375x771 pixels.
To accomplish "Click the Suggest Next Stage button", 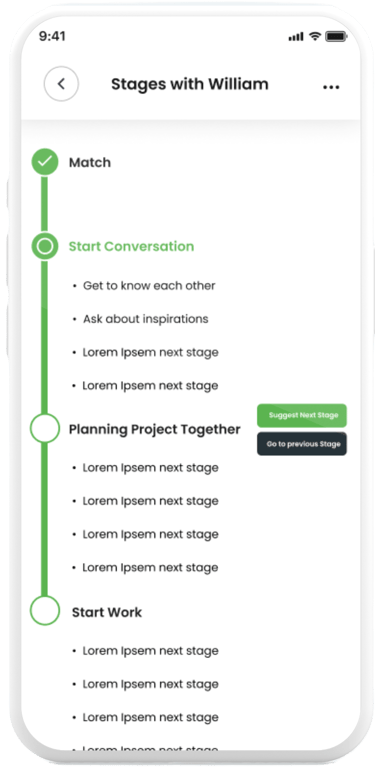I will click(x=302, y=415).
